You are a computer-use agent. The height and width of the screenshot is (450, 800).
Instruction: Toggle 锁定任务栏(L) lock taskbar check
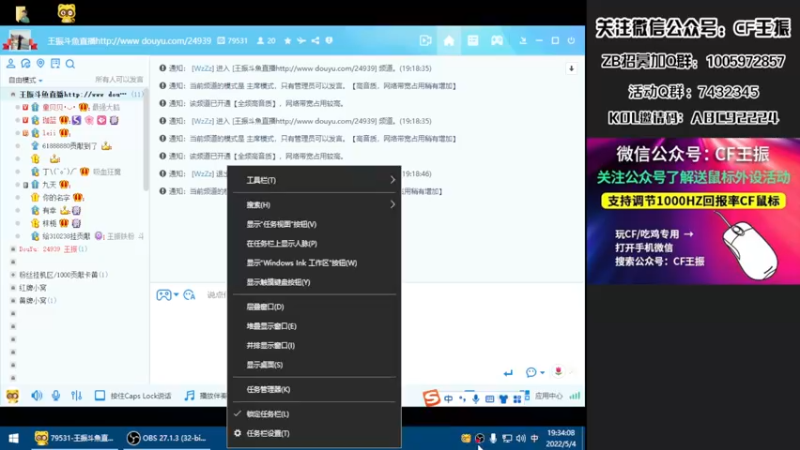[314, 414]
